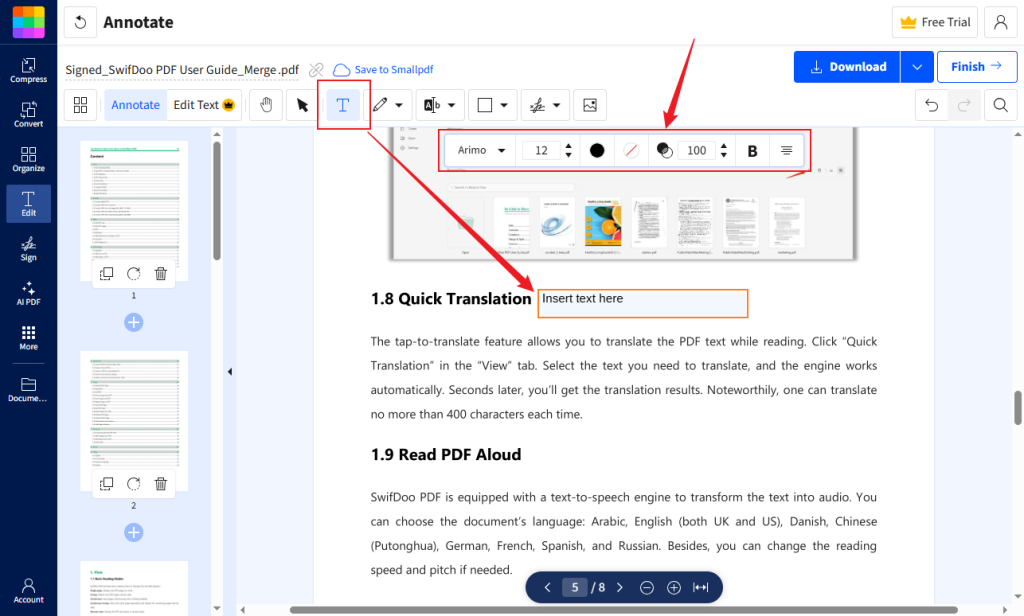
Task: Rotate page 2 from its thumbnail toolbar
Action: (133, 483)
